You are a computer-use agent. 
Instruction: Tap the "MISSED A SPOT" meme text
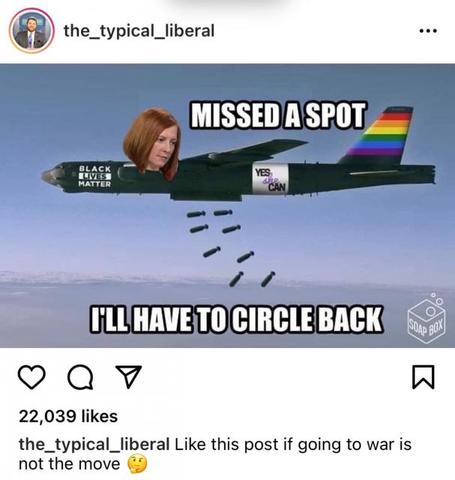click(278, 115)
